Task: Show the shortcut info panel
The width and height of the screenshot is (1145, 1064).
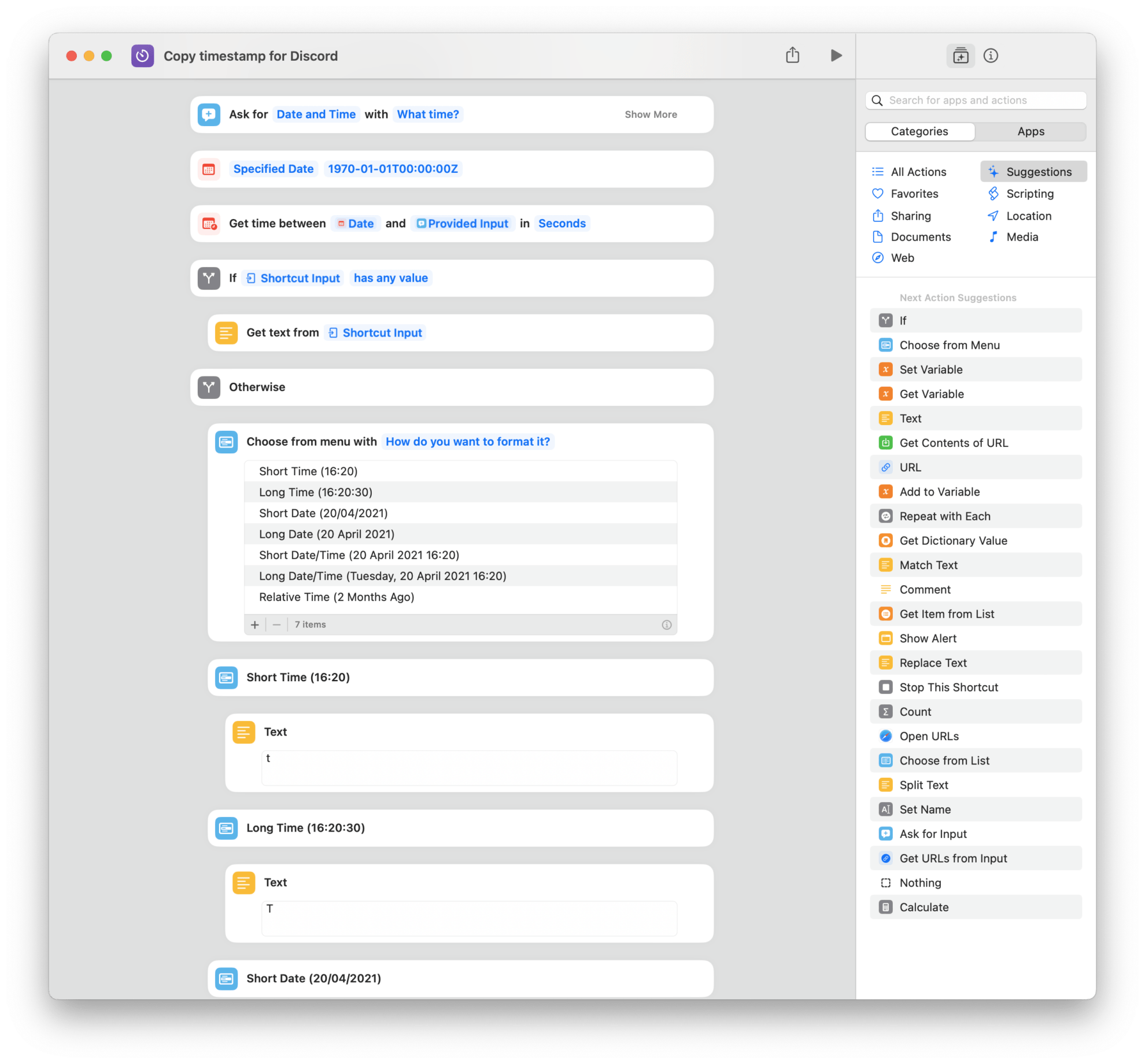Action: [991, 56]
